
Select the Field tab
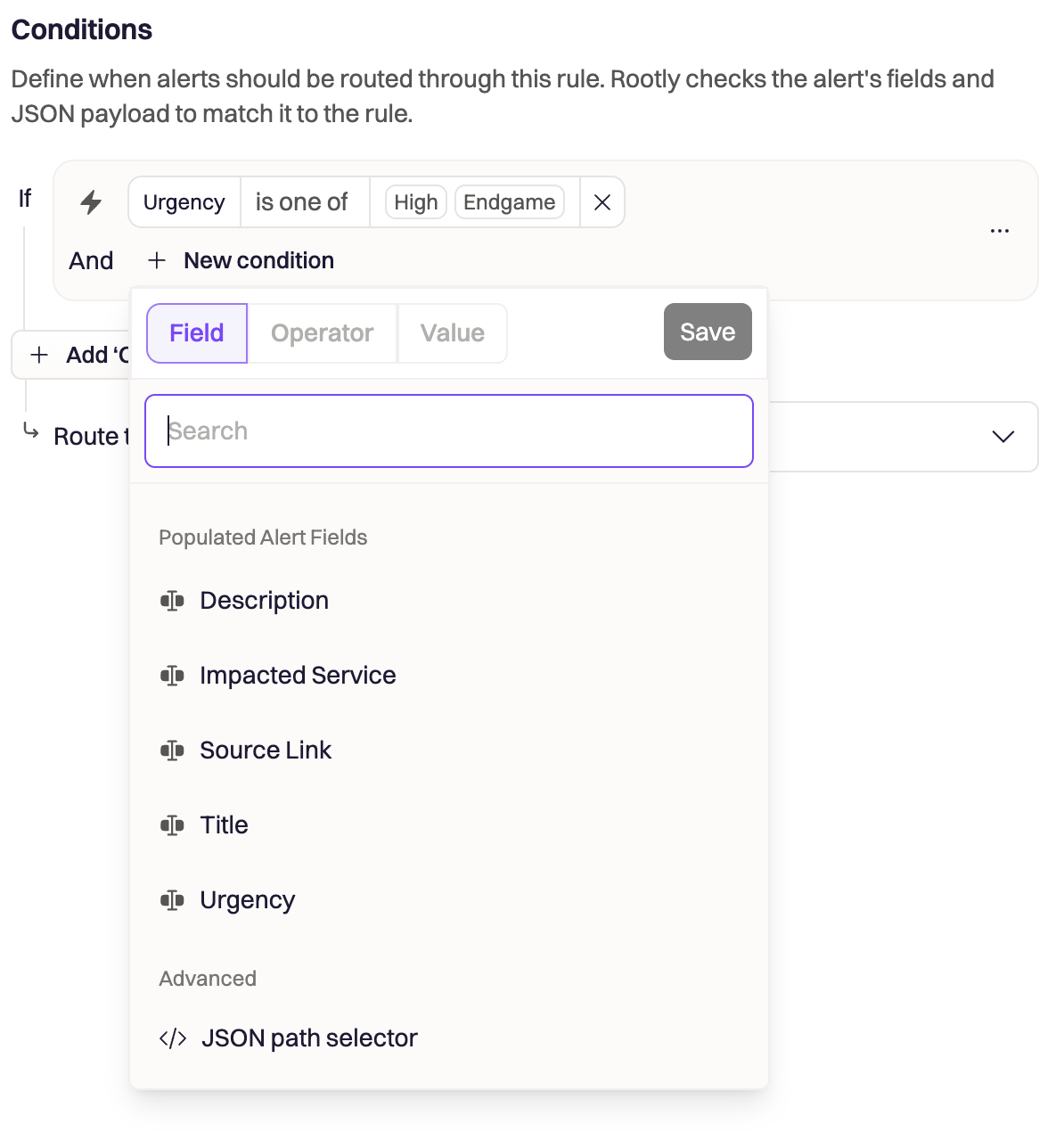197,333
